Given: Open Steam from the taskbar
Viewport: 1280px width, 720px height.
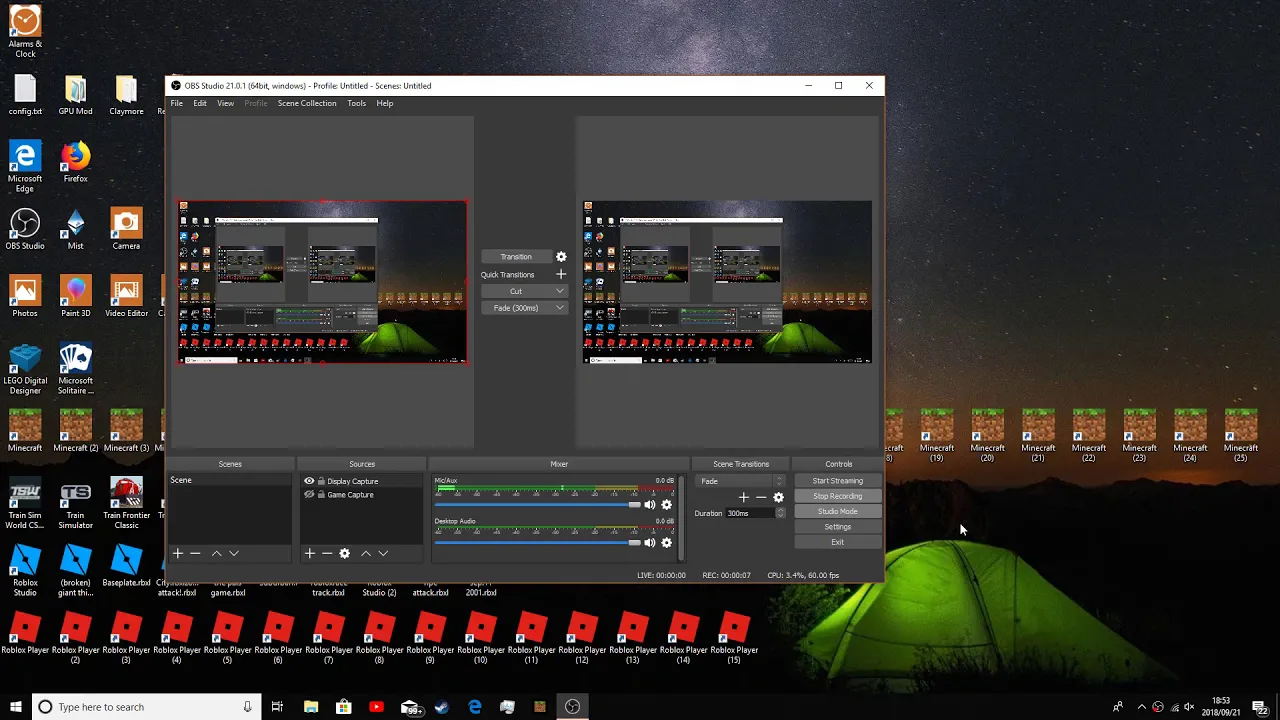Looking at the screenshot, I should click(442, 707).
